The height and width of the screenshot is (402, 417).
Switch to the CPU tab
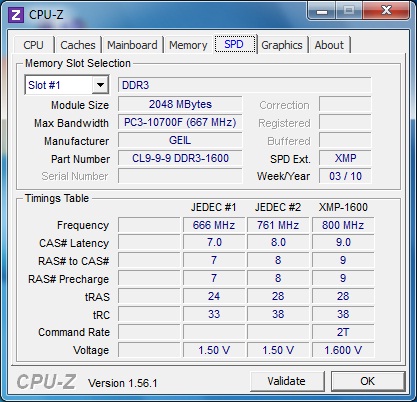(x=33, y=45)
